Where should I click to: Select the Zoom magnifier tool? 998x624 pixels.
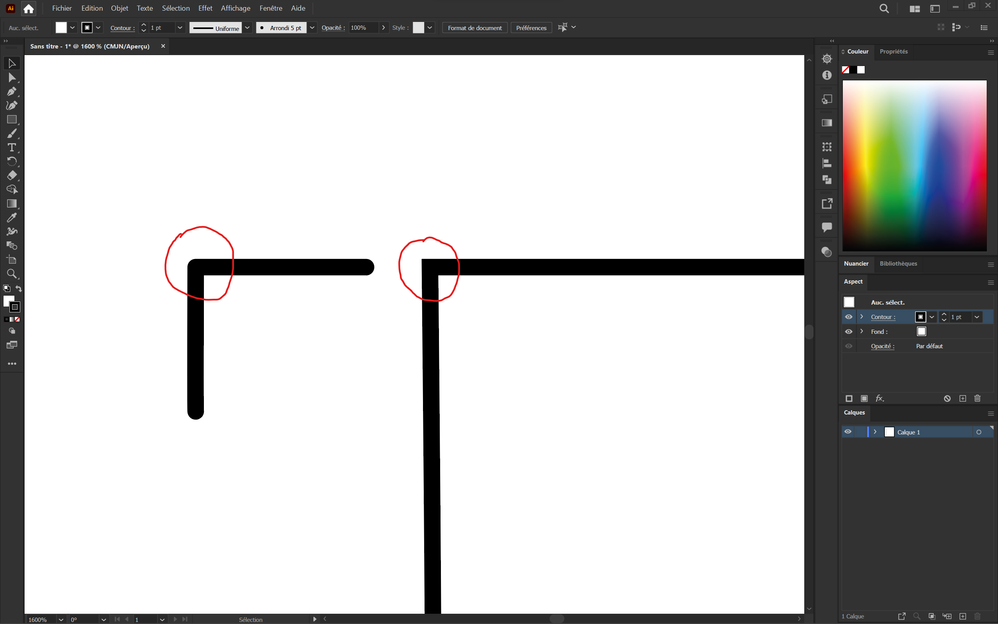click(11, 273)
